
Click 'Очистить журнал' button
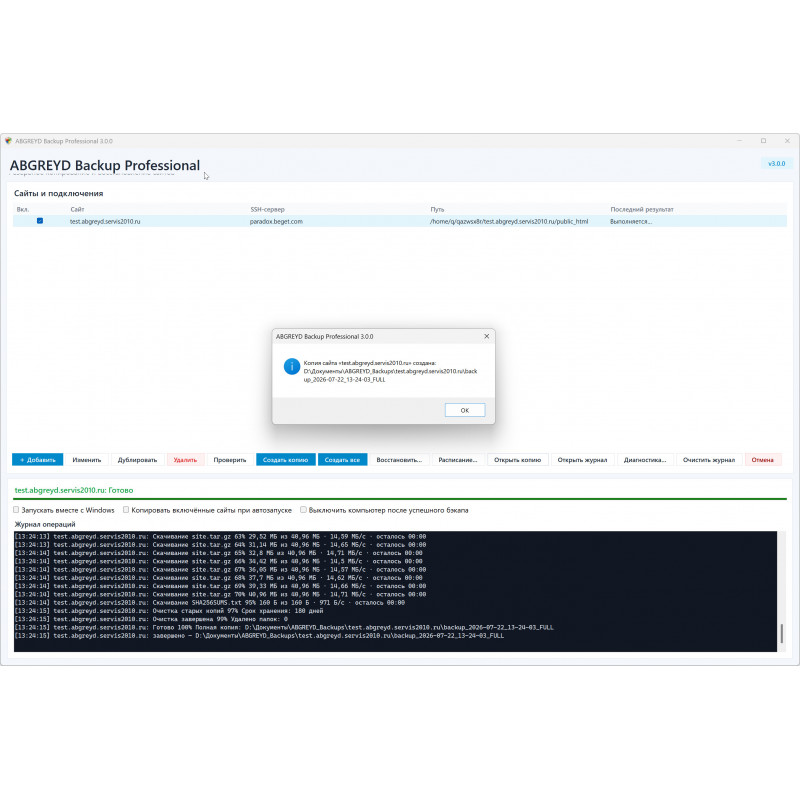pyautogui.click(x=709, y=460)
